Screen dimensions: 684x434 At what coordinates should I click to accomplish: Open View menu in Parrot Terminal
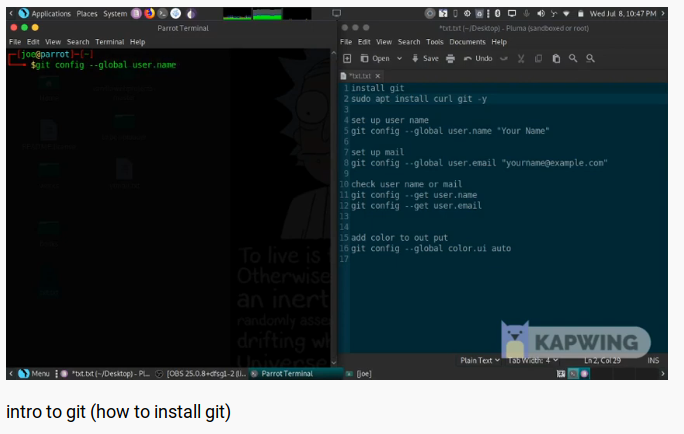pos(53,42)
